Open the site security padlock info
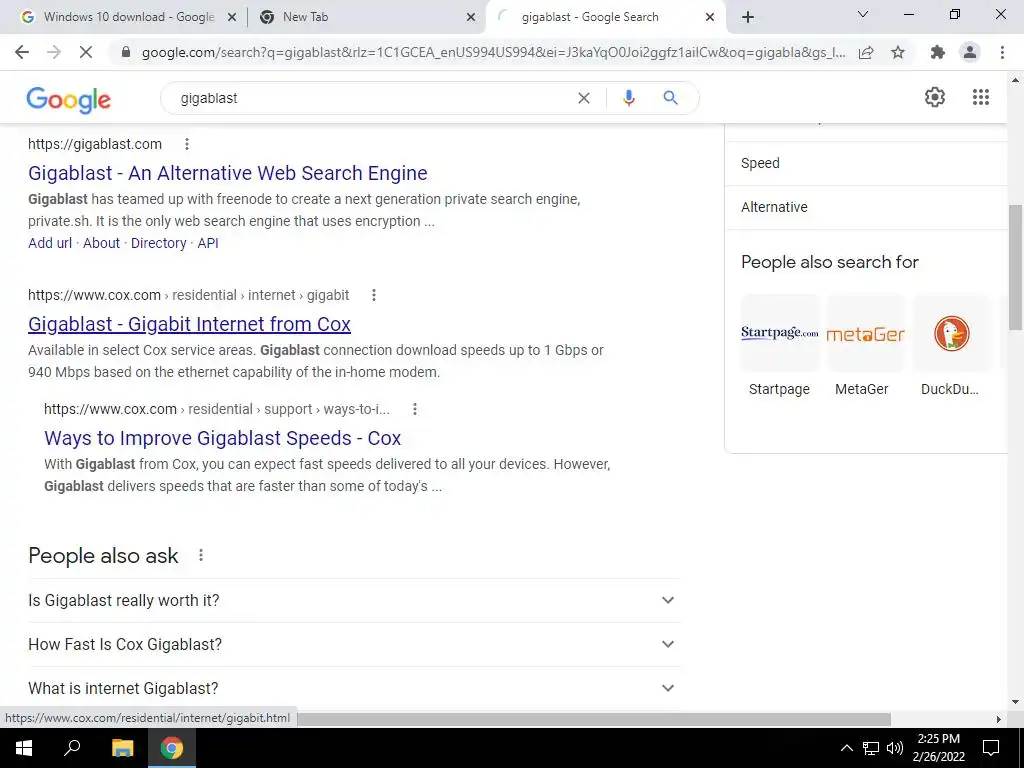This screenshot has width=1024, height=768. [x=126, y=52]
